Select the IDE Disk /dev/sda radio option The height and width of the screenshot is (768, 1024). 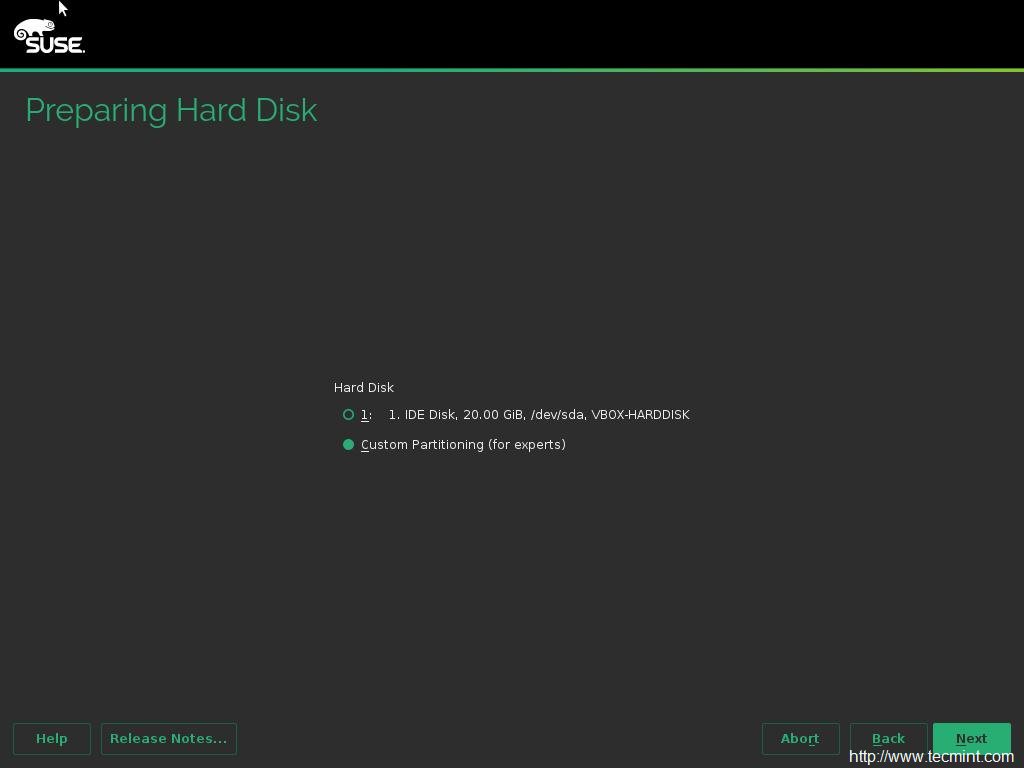coord(348,415)
